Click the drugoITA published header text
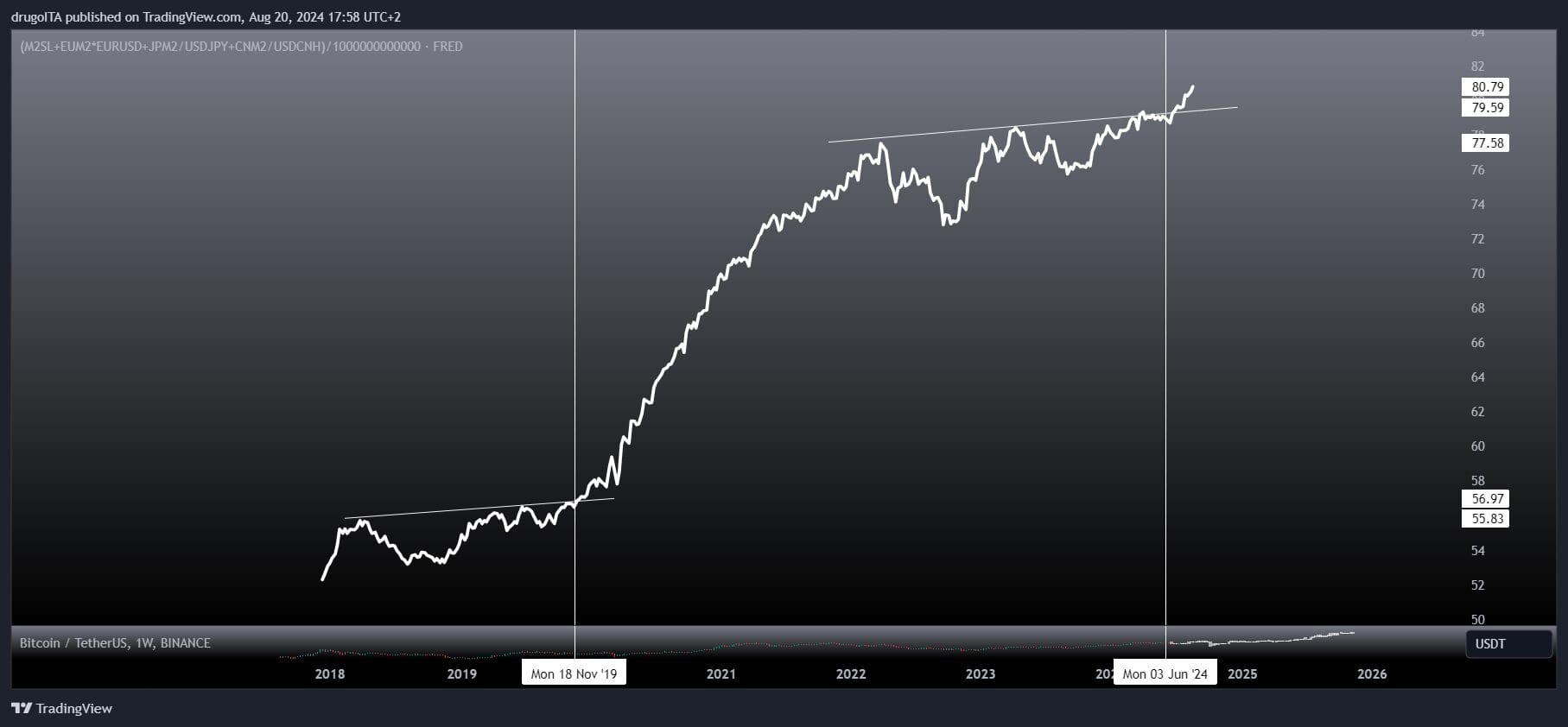The image size is (1568, 727). pos(206,16)
